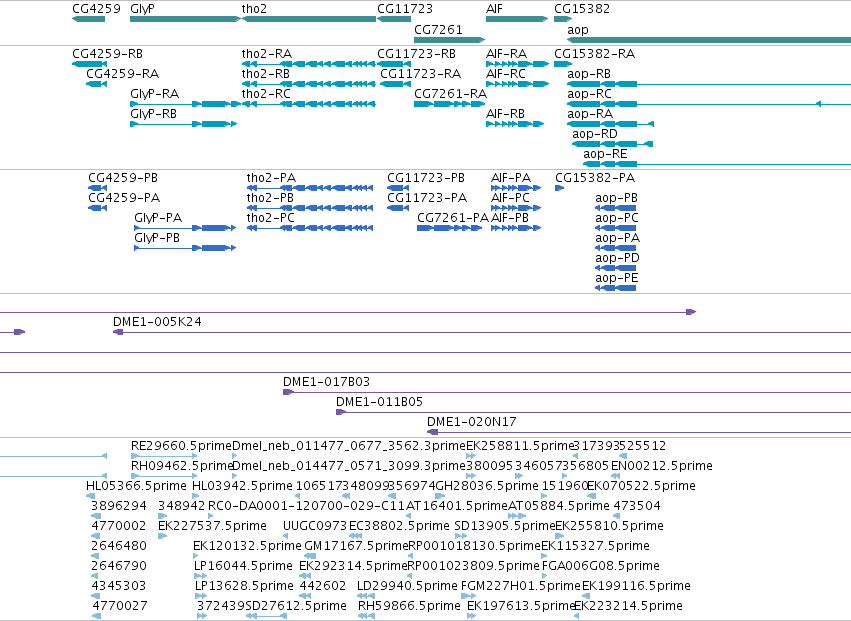851x621 pixels.
Task: Select protein CG11723-PA
Action: 398,208
